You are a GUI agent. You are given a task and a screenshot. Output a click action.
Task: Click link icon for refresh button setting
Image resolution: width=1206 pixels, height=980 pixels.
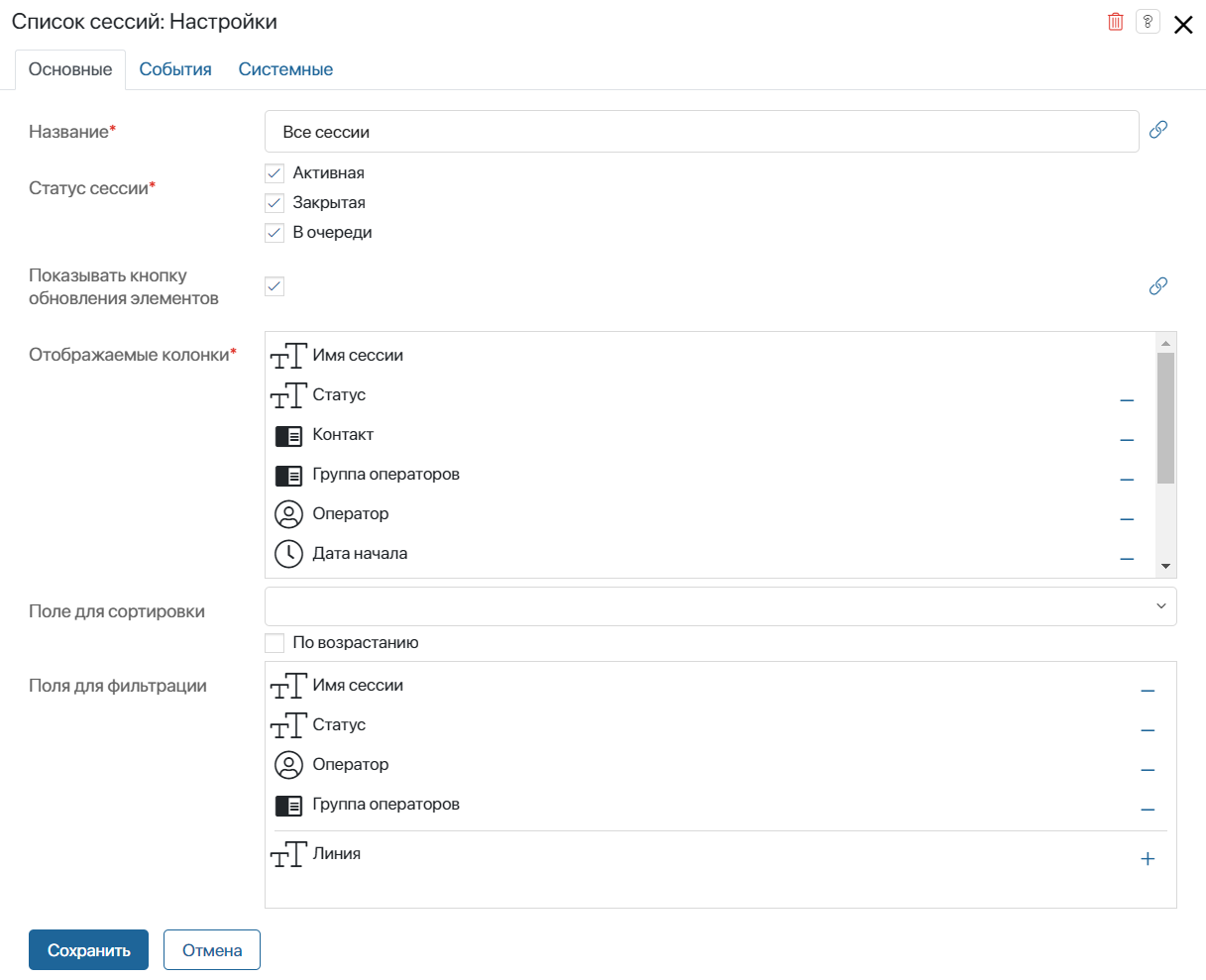[x=1158, y=286]
